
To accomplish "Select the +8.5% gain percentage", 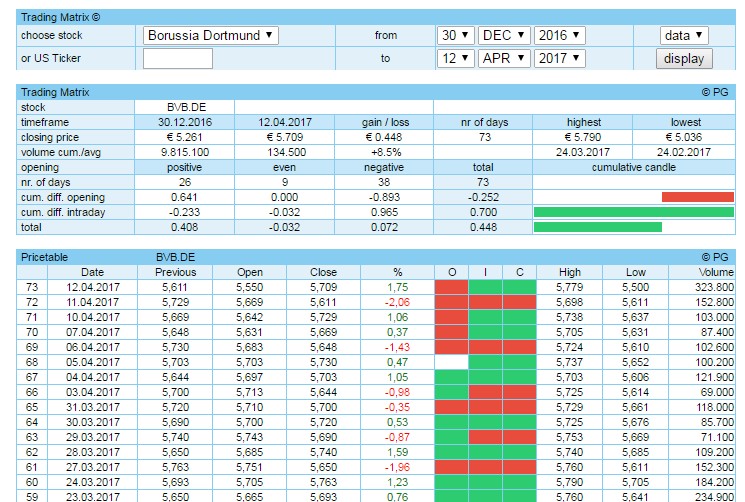I will click(x=386, y=152).
